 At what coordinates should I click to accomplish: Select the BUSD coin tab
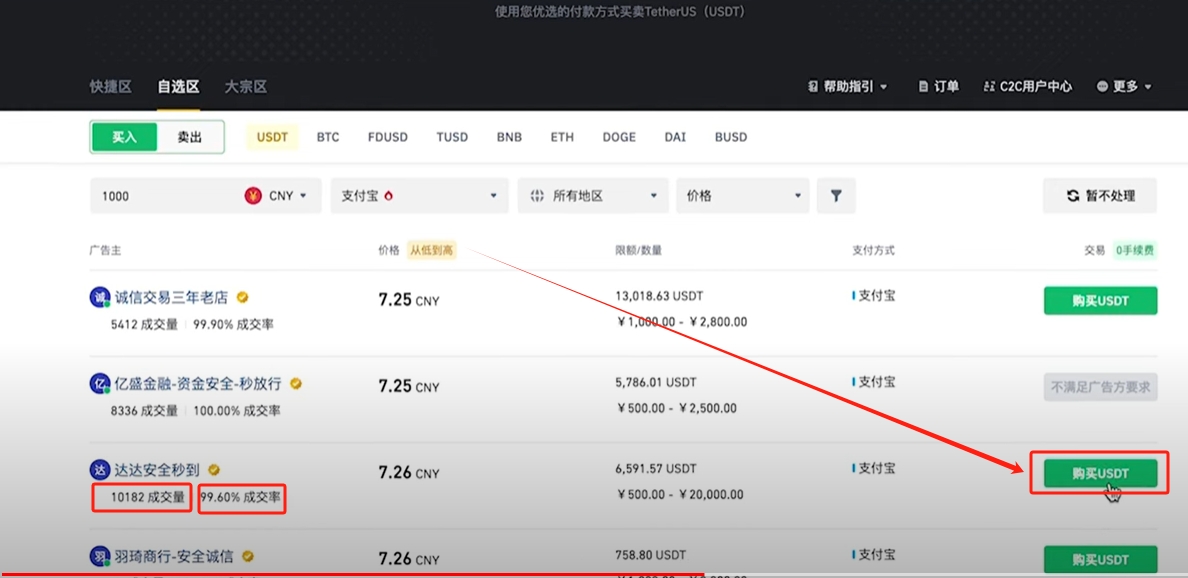click(731, 137)
